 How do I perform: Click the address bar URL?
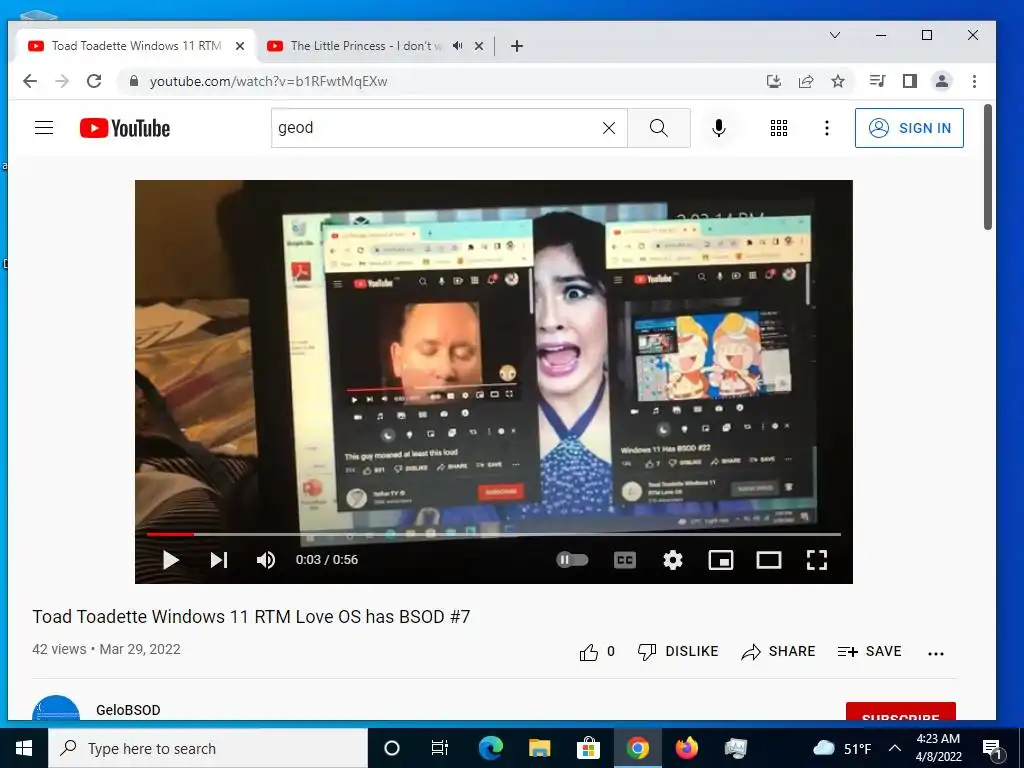pyautogui.click(x=268, y=82)
